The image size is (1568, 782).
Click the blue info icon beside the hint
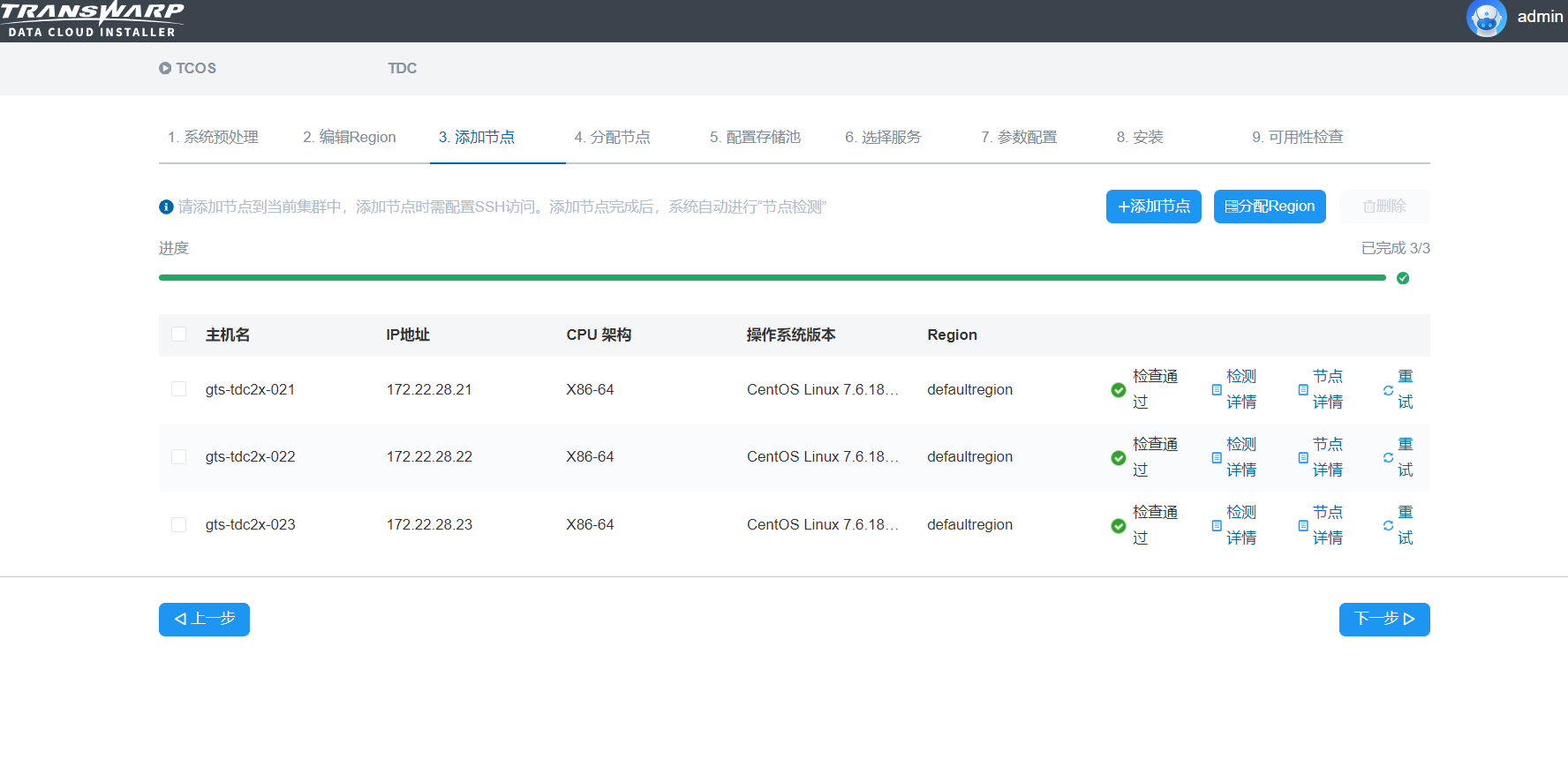point(166,207)
